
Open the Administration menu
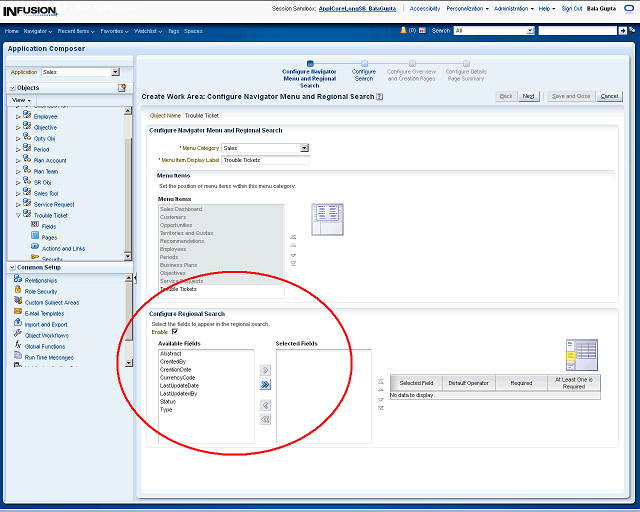(513, 8)
